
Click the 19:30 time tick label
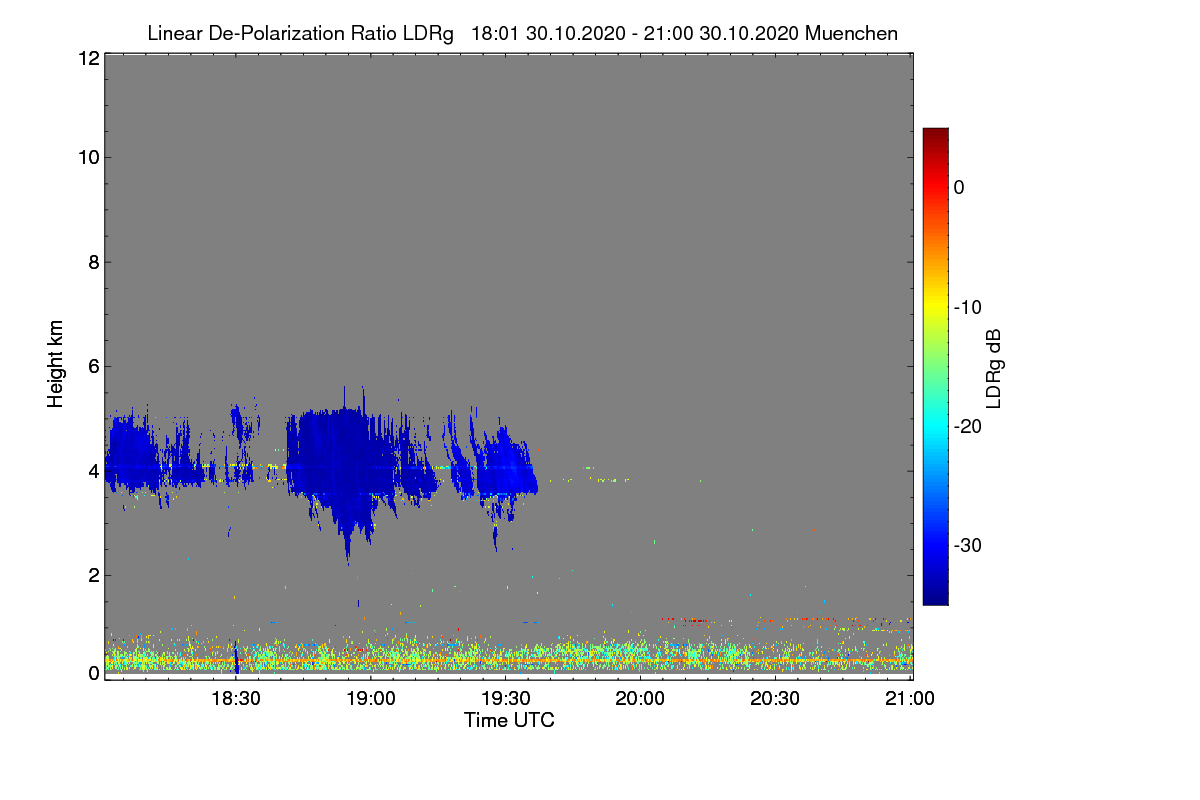tap(505, 699)
